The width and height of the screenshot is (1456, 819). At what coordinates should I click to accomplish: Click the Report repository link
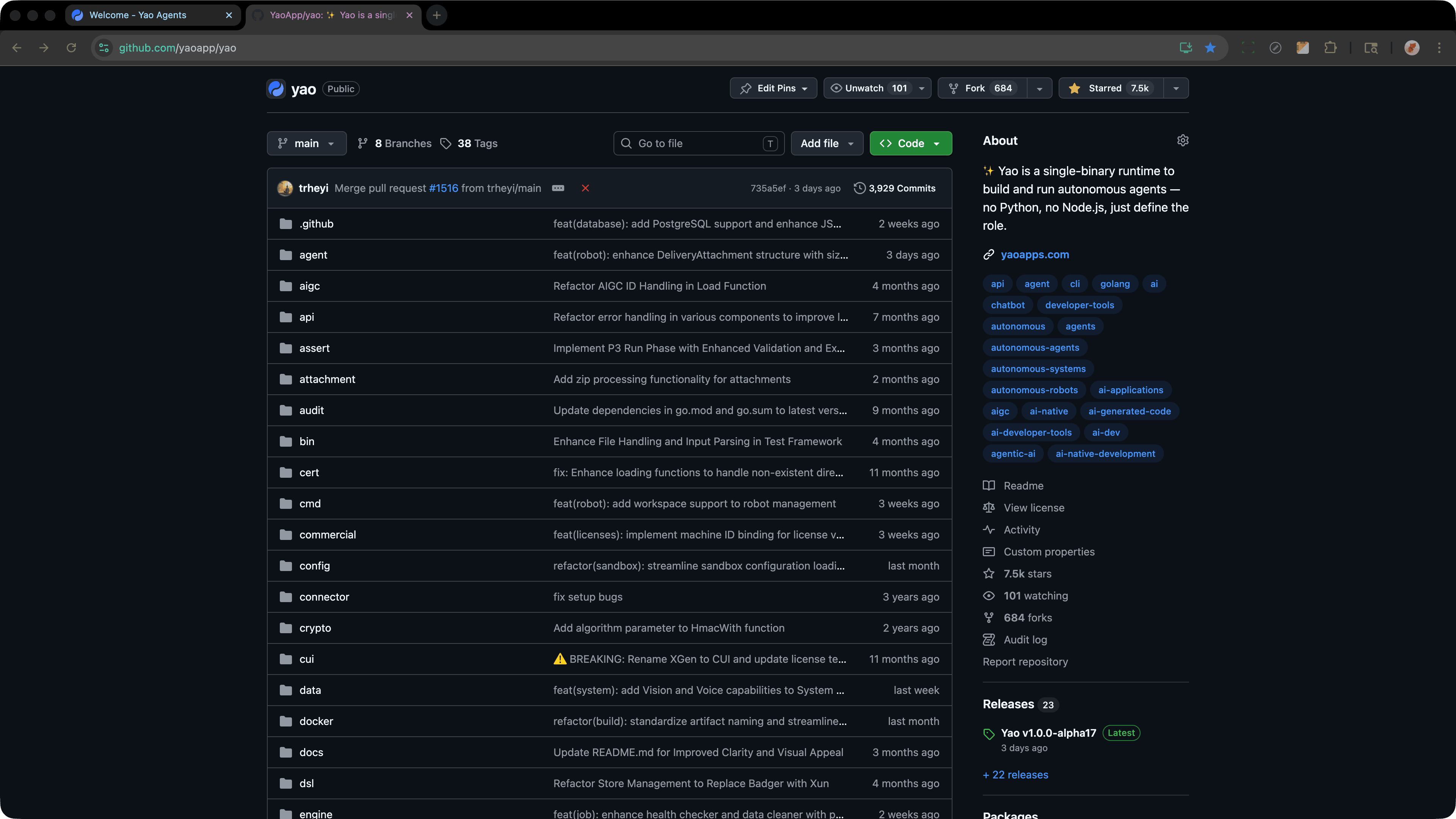coord(1025,662)
